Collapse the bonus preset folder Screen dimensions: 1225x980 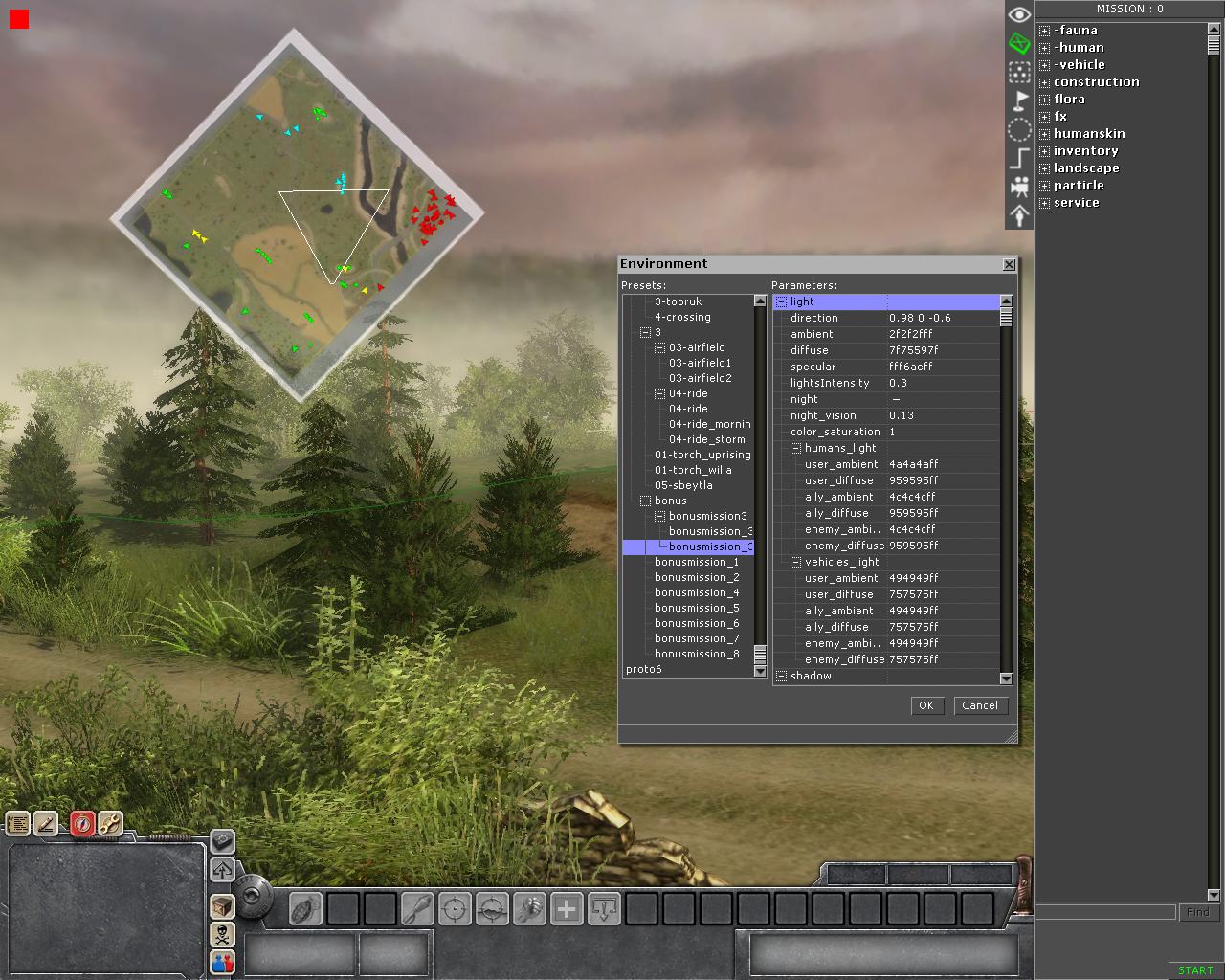coord(645,501)
